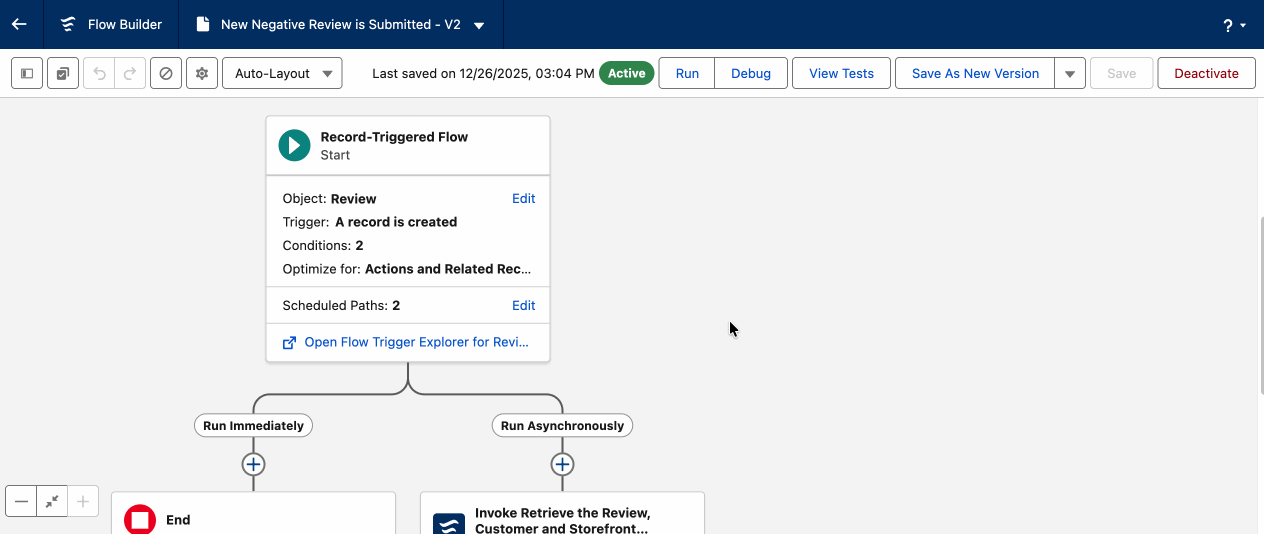The width and height of the screenshot is (1264, 534).
Task: Click the circle-slash error icon in toolbar
Action: click(166, 73)
